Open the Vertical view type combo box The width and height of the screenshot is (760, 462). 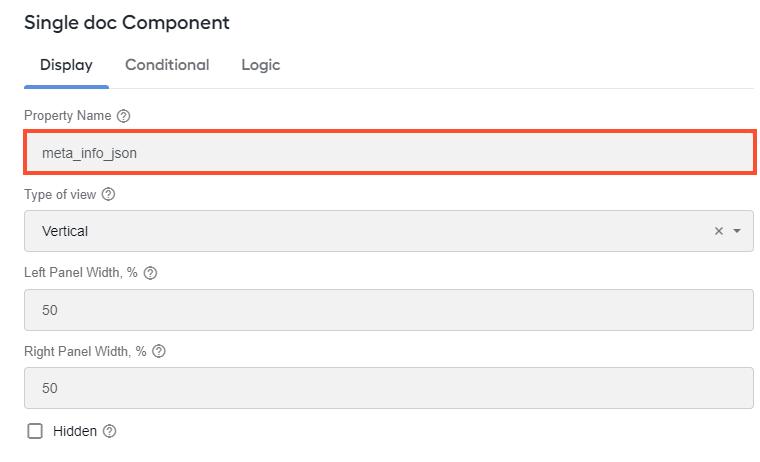click(389, 231)
